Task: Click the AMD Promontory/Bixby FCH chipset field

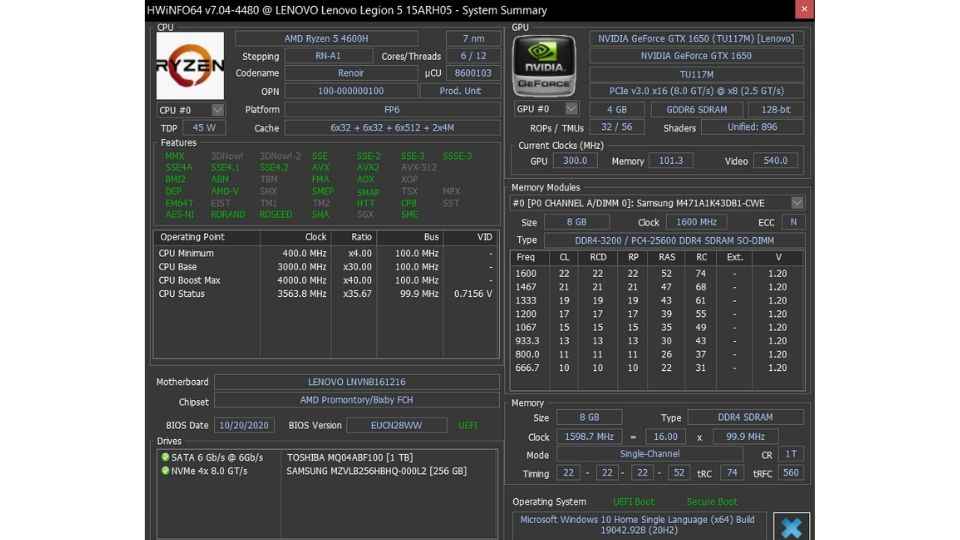Action: tap(356, 400)
